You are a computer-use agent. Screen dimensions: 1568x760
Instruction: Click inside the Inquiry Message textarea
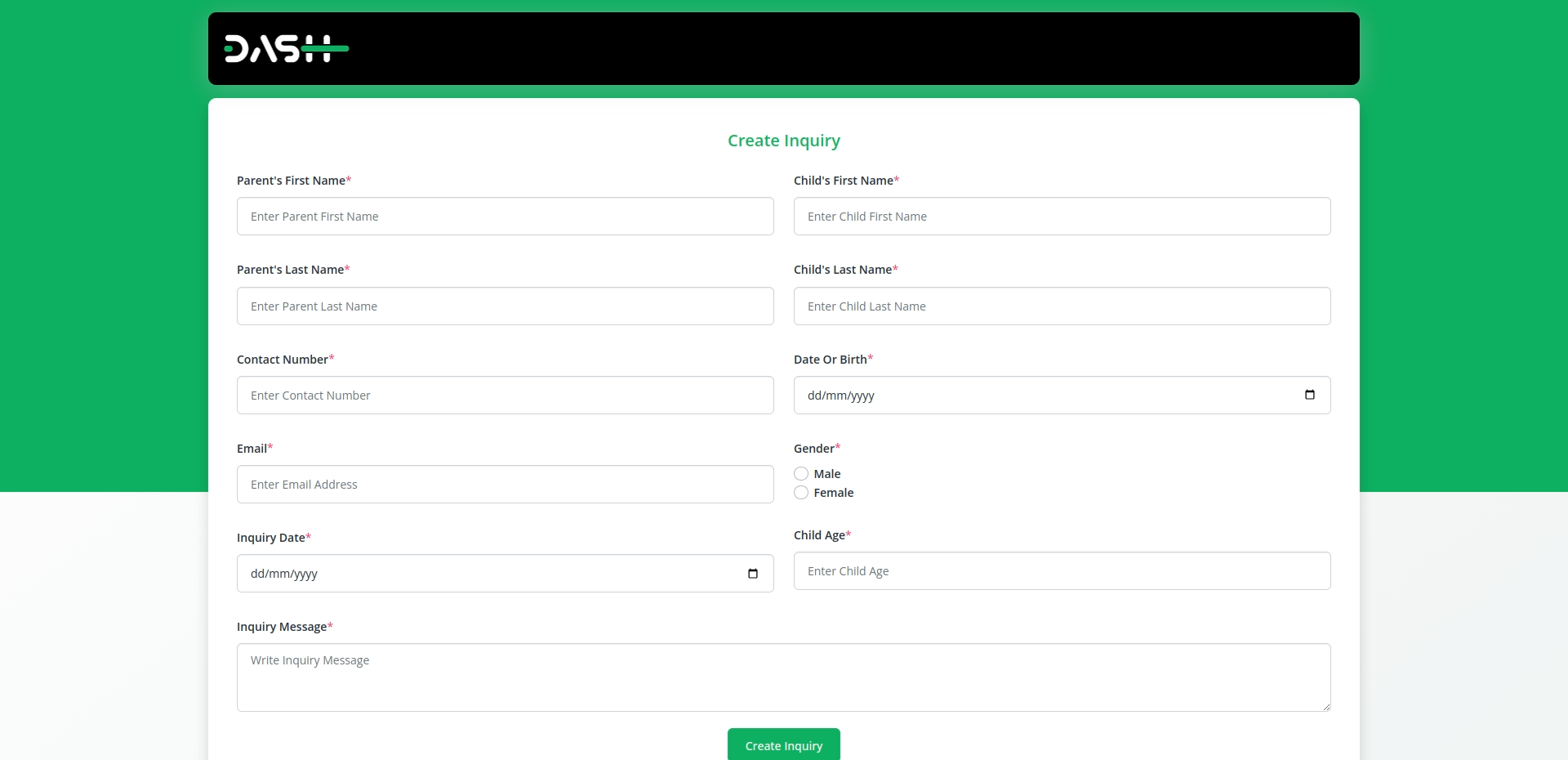[783, 677]
